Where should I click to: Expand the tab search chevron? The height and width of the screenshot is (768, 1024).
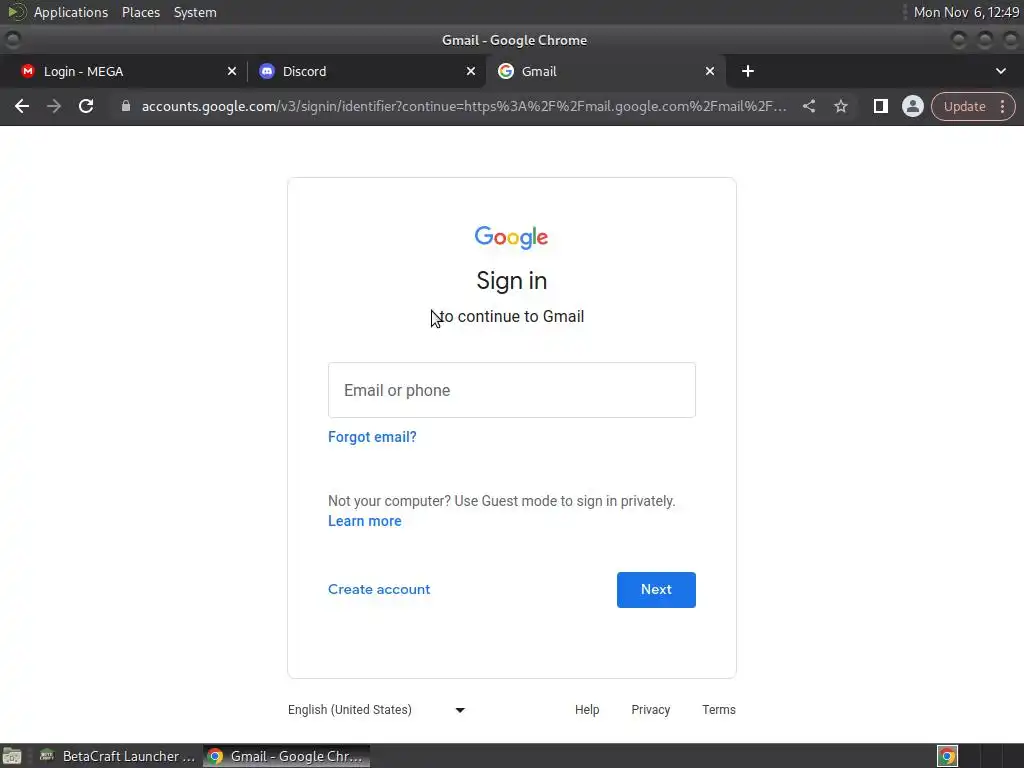pos(1000,71)
